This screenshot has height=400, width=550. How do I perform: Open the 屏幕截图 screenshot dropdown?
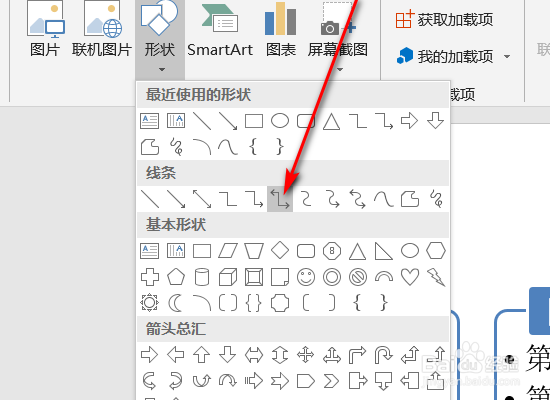tap(338, 37)
